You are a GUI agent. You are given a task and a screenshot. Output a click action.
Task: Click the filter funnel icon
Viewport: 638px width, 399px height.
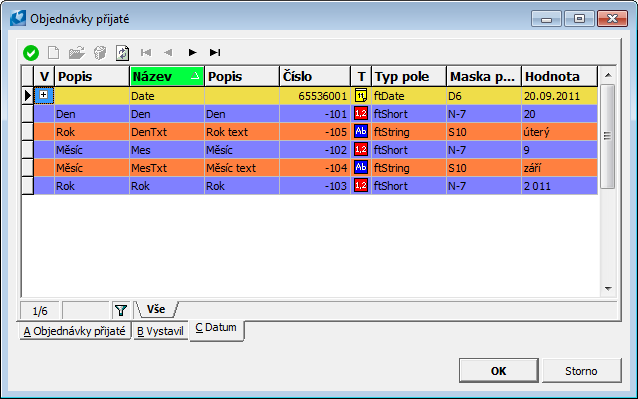point(120,311)
